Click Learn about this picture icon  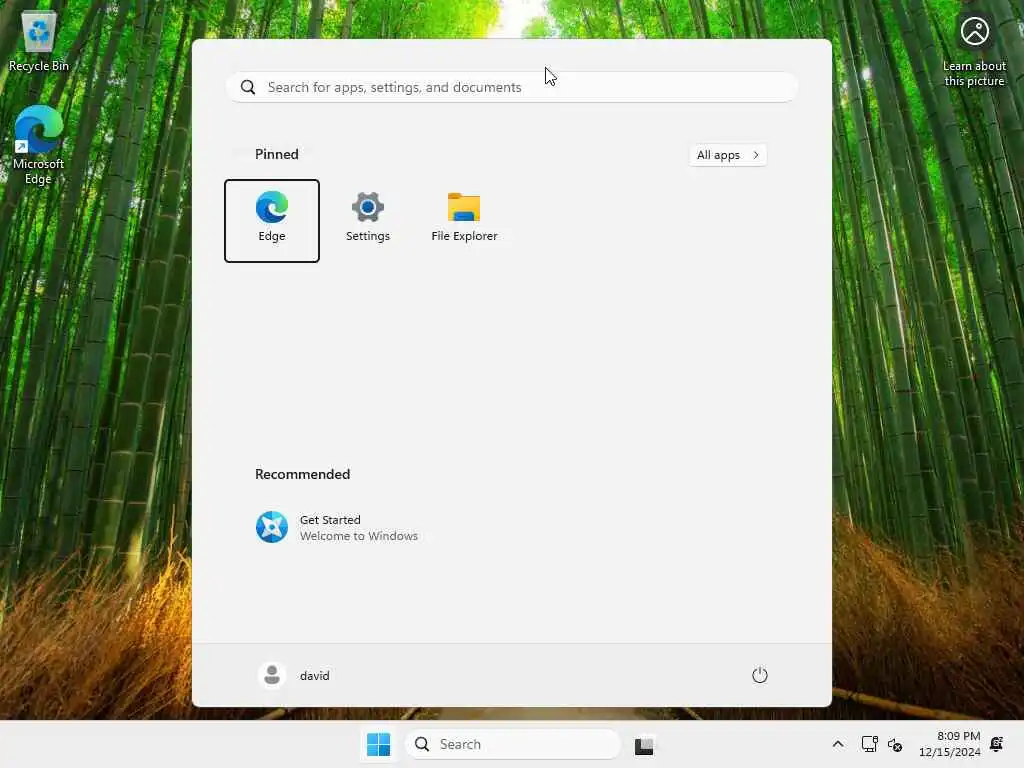974,51
